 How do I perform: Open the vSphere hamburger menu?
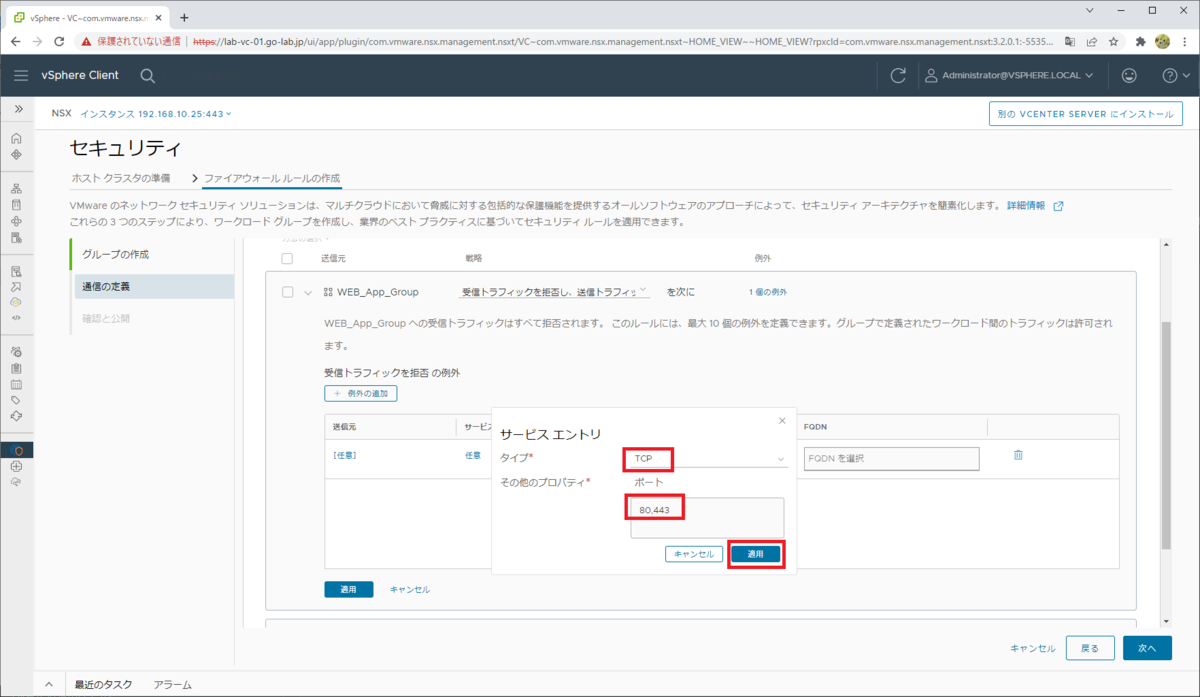21,75
